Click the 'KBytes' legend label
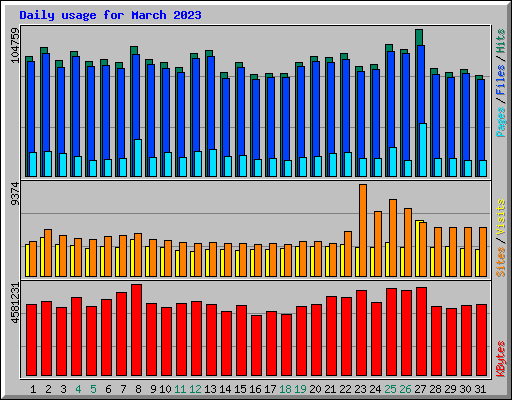The height and width of the screenshot is (400, 512). click(500, 359)
